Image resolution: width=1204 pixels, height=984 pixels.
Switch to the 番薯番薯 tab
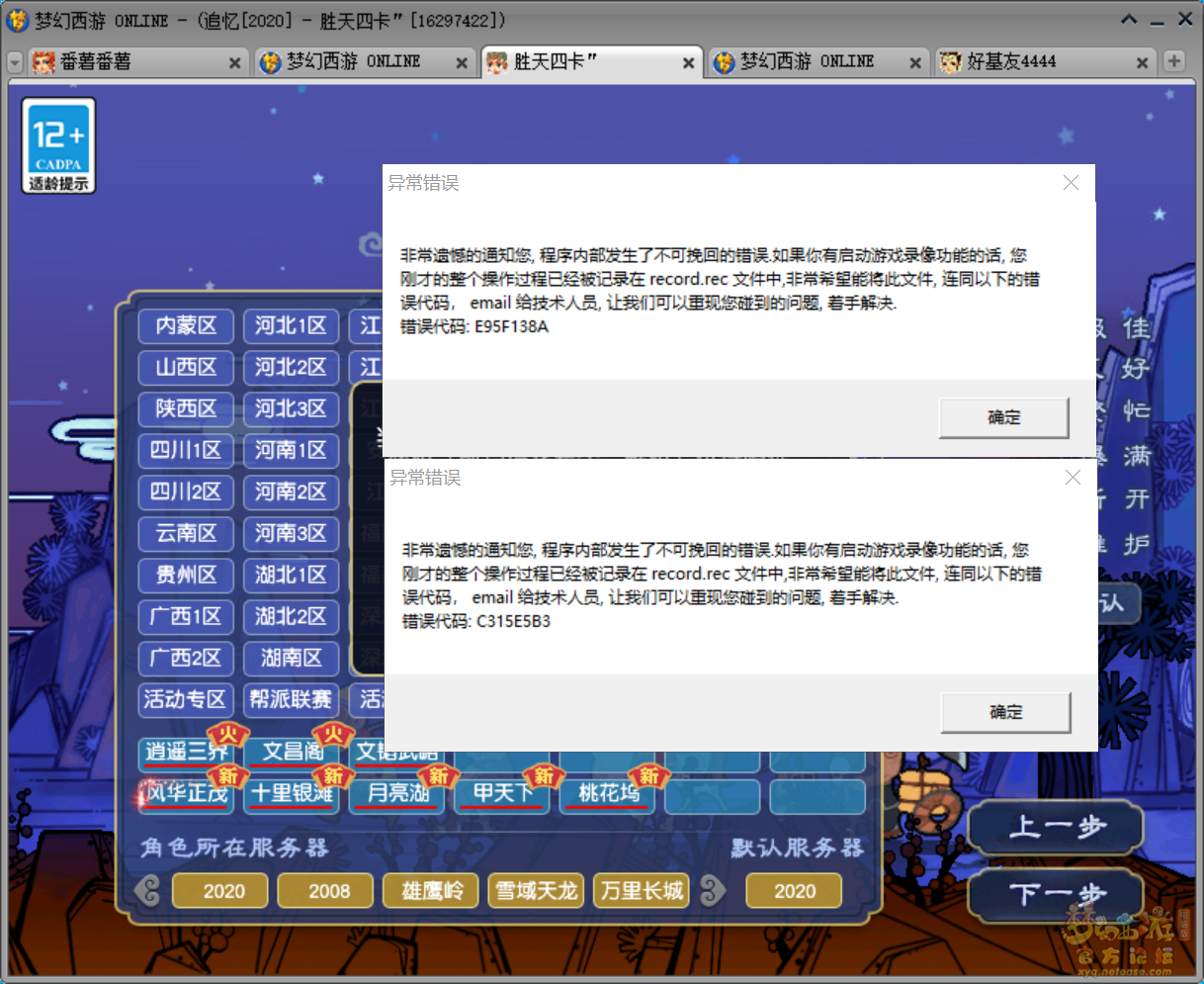click(x=136, y=61)
